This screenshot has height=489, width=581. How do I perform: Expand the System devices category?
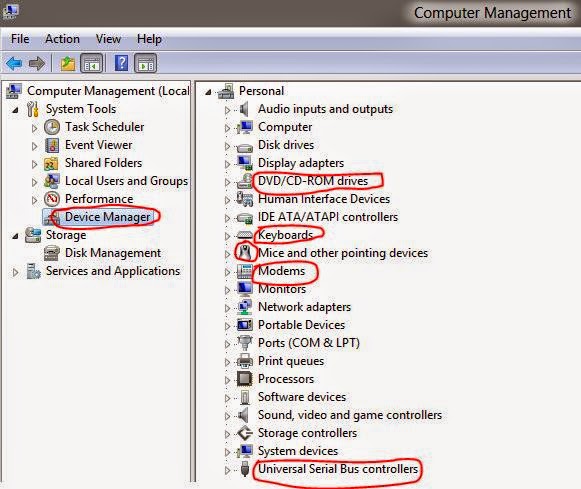[x=227, y=452]
